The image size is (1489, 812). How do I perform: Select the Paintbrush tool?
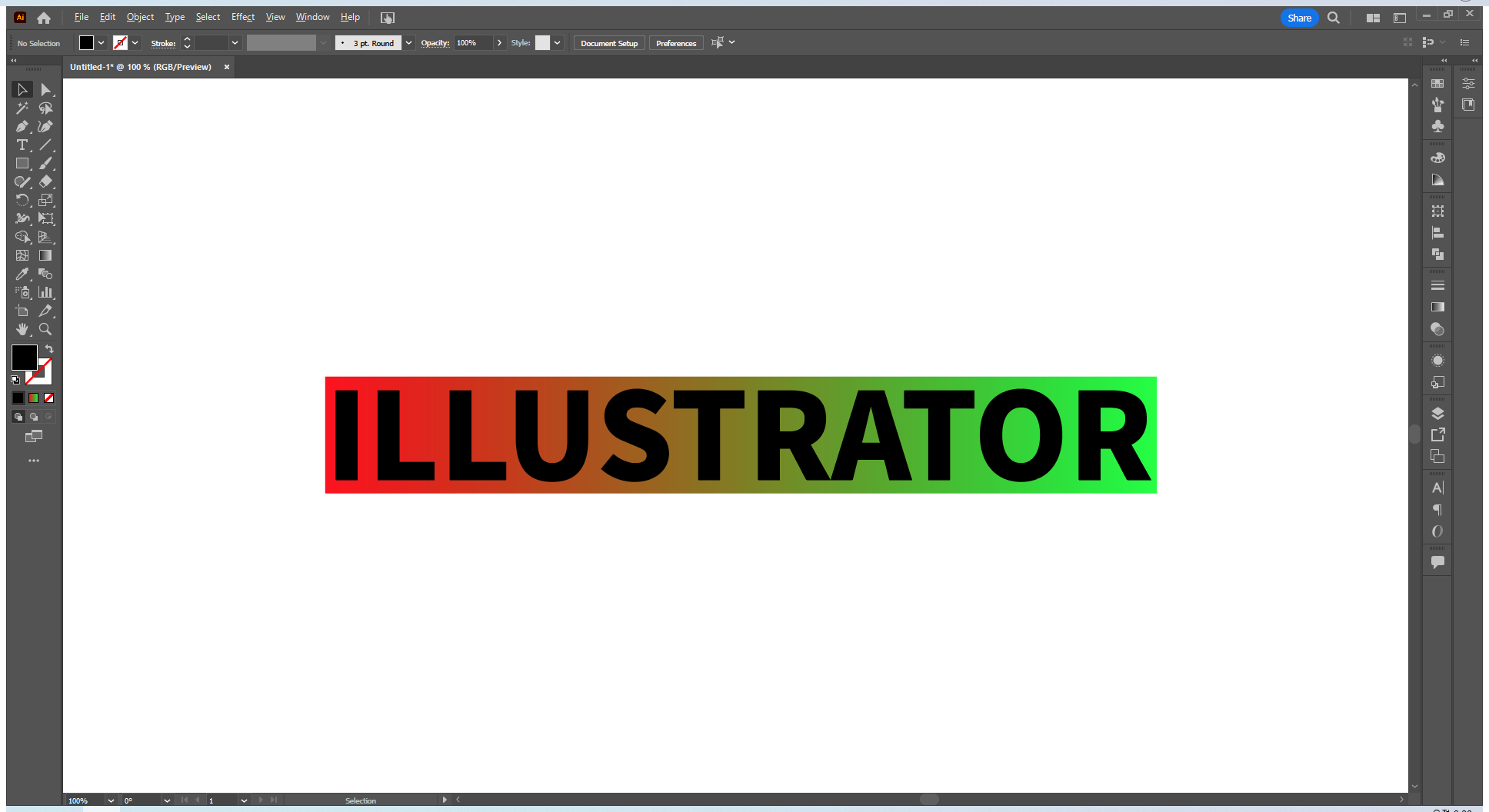coord(46,164)
